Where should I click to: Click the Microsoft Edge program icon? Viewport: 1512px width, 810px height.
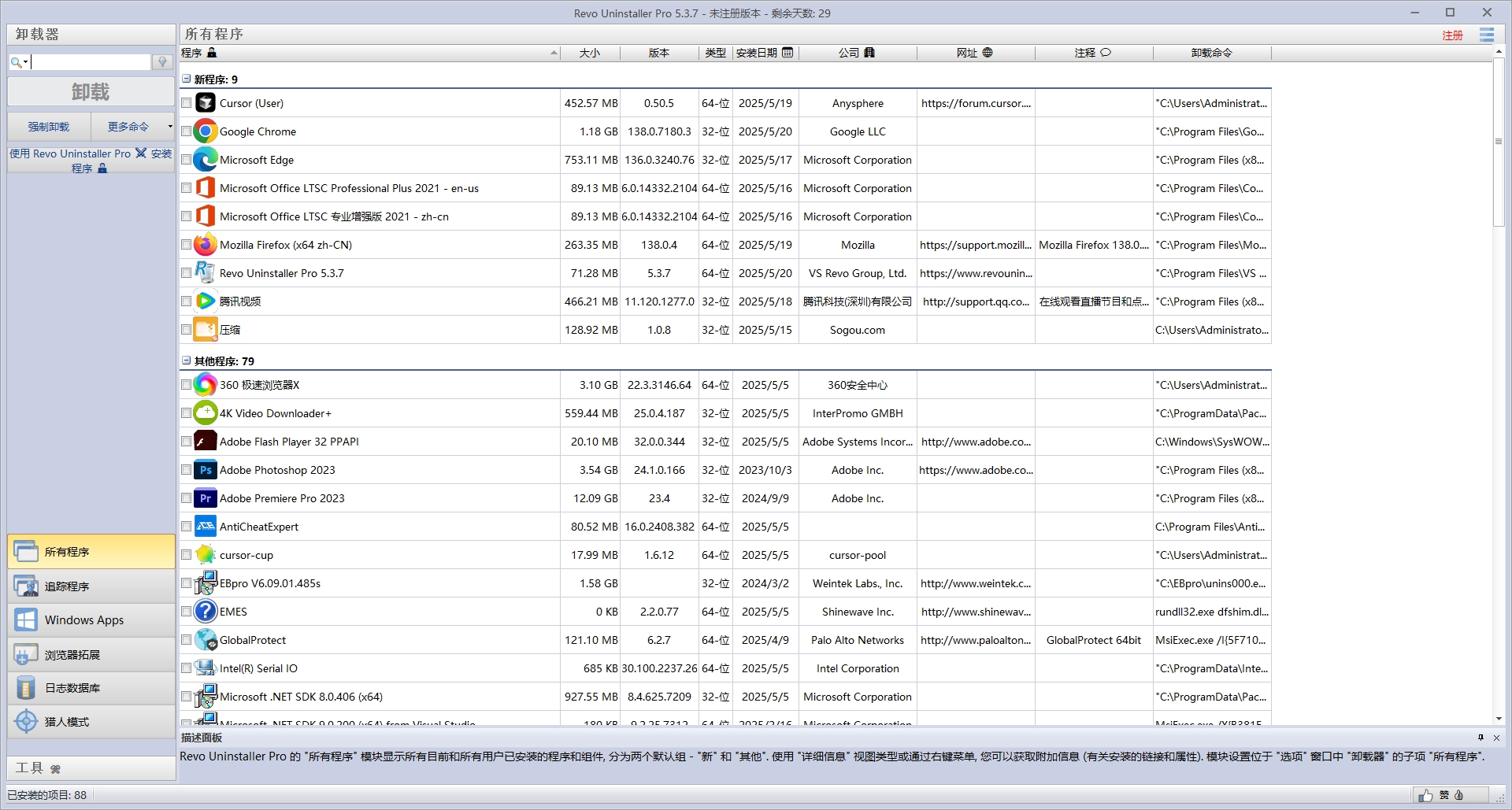pyautogui.click(x=205, y=160)
